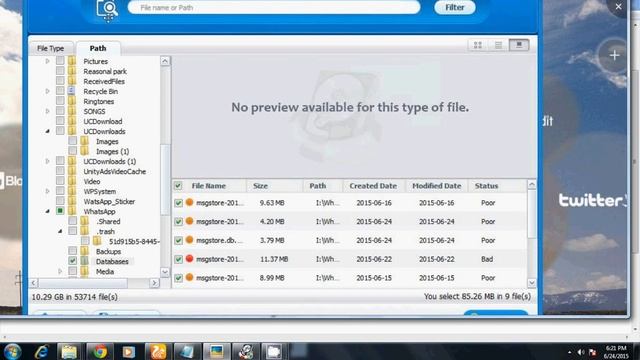Uncheck the Databases folder checkbox
The width and height of the screenshot is (640, 360).
click(x=72, y=261)
